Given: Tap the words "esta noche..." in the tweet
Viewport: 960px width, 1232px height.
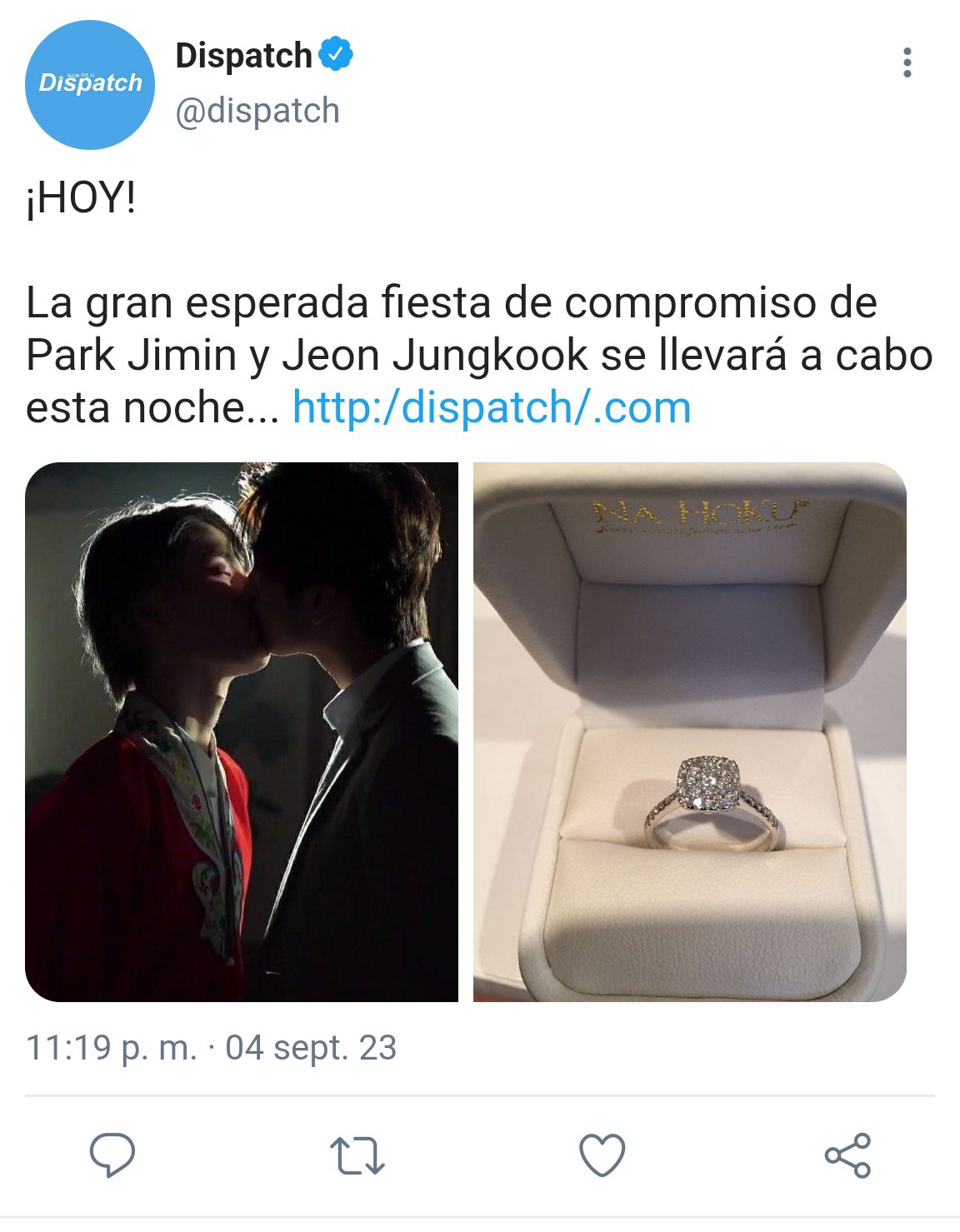Looking at the screenshot, I should [152, 408].
